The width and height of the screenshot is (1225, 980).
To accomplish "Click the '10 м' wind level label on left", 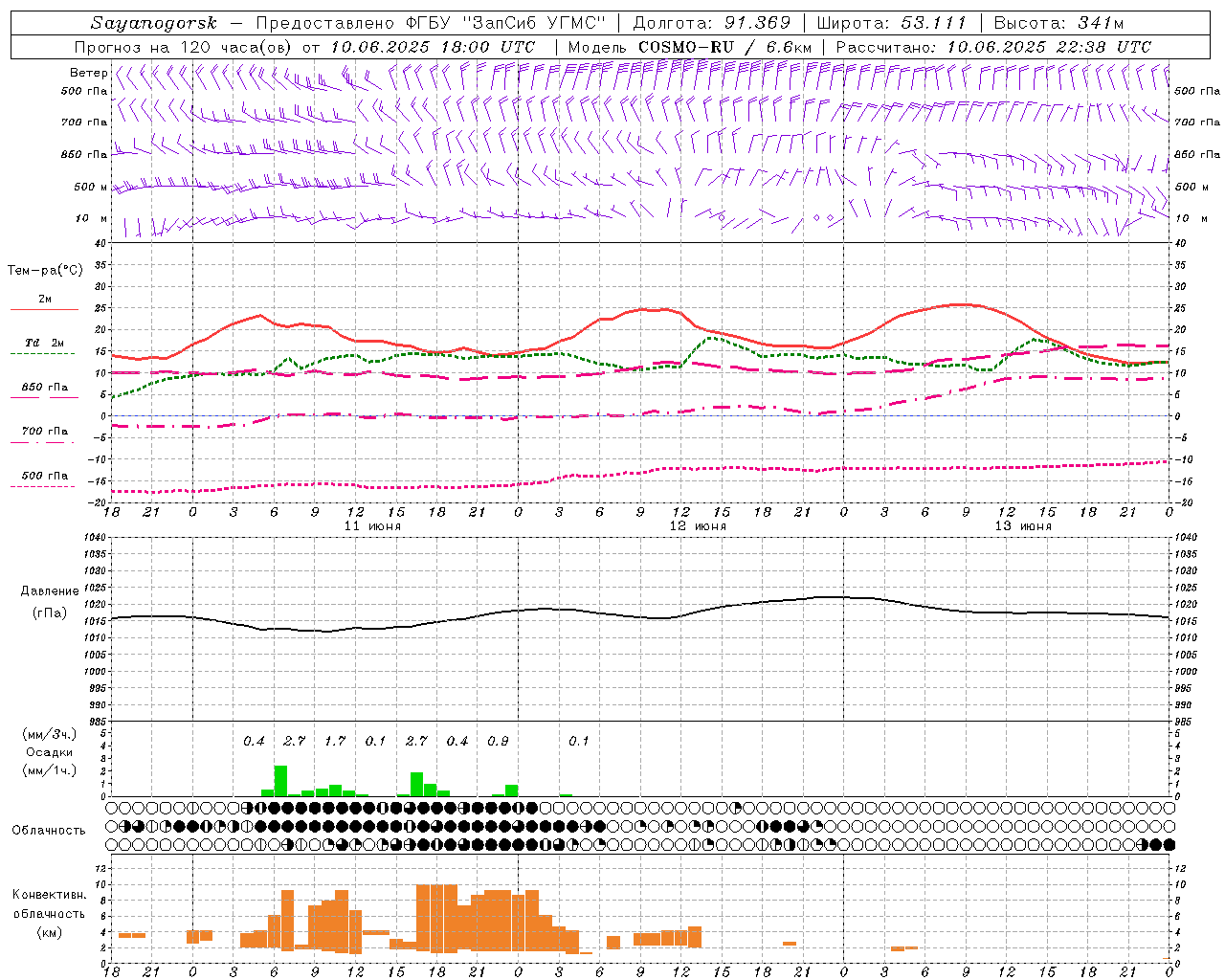I will [x=92, y=219].
